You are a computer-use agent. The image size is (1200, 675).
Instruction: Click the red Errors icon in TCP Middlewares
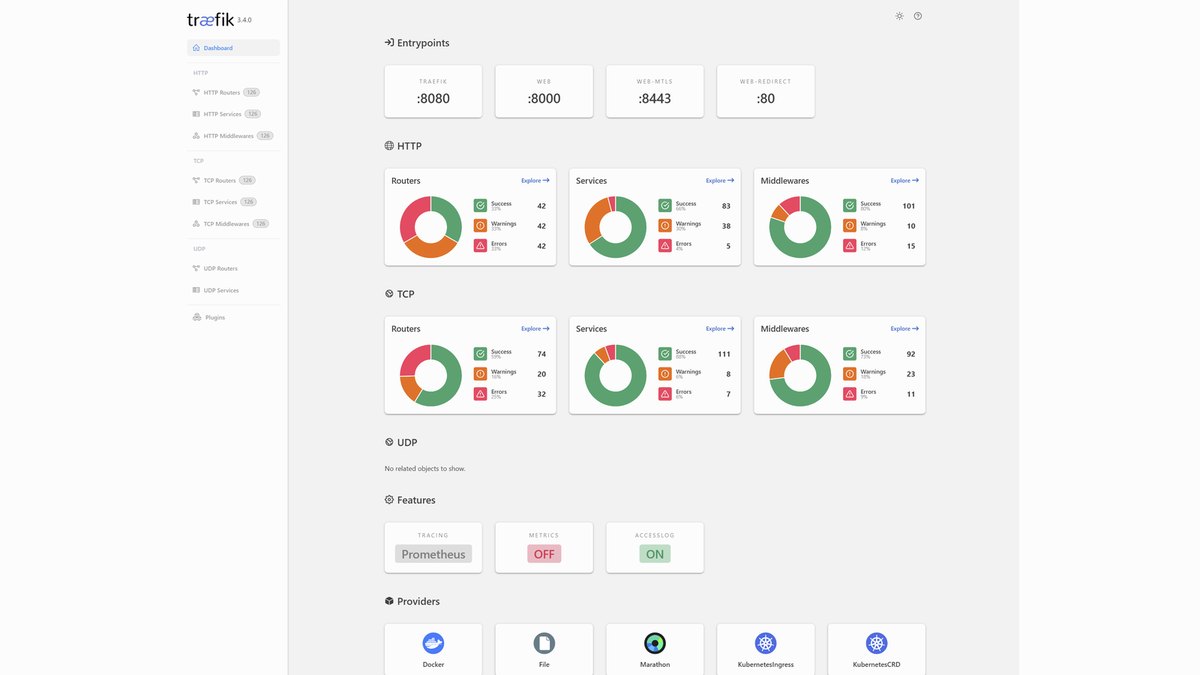pyautogui.click(x=849, y=394)
